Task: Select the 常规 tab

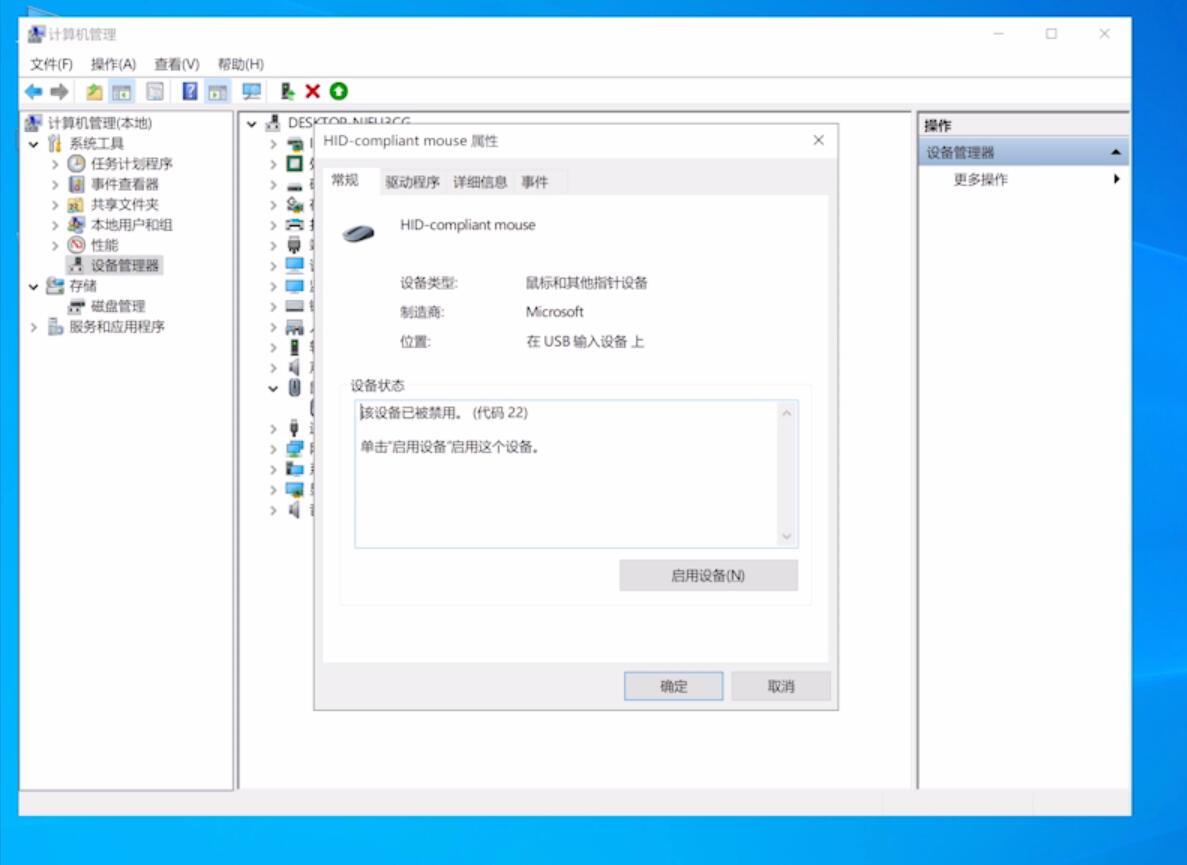Action: (345, 180)
